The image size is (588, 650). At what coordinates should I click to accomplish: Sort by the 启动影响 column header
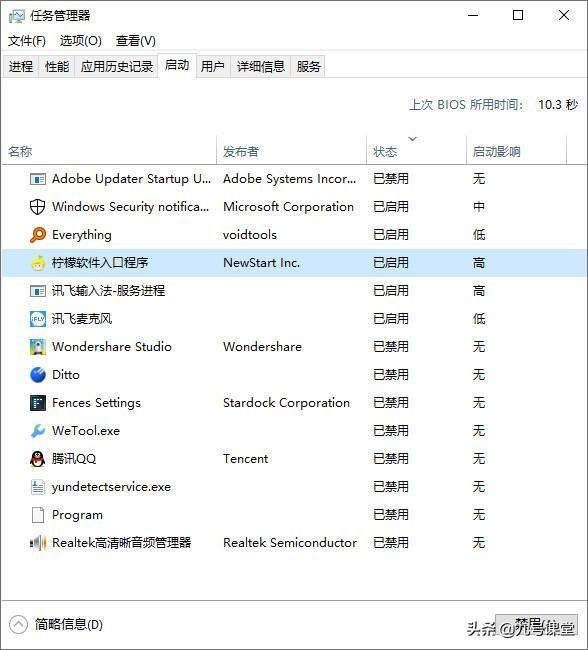(x=516, y=152)
